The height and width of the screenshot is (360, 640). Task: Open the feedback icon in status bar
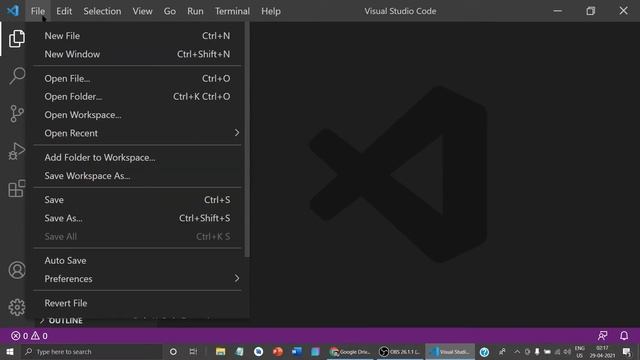(x=602, y=336)
